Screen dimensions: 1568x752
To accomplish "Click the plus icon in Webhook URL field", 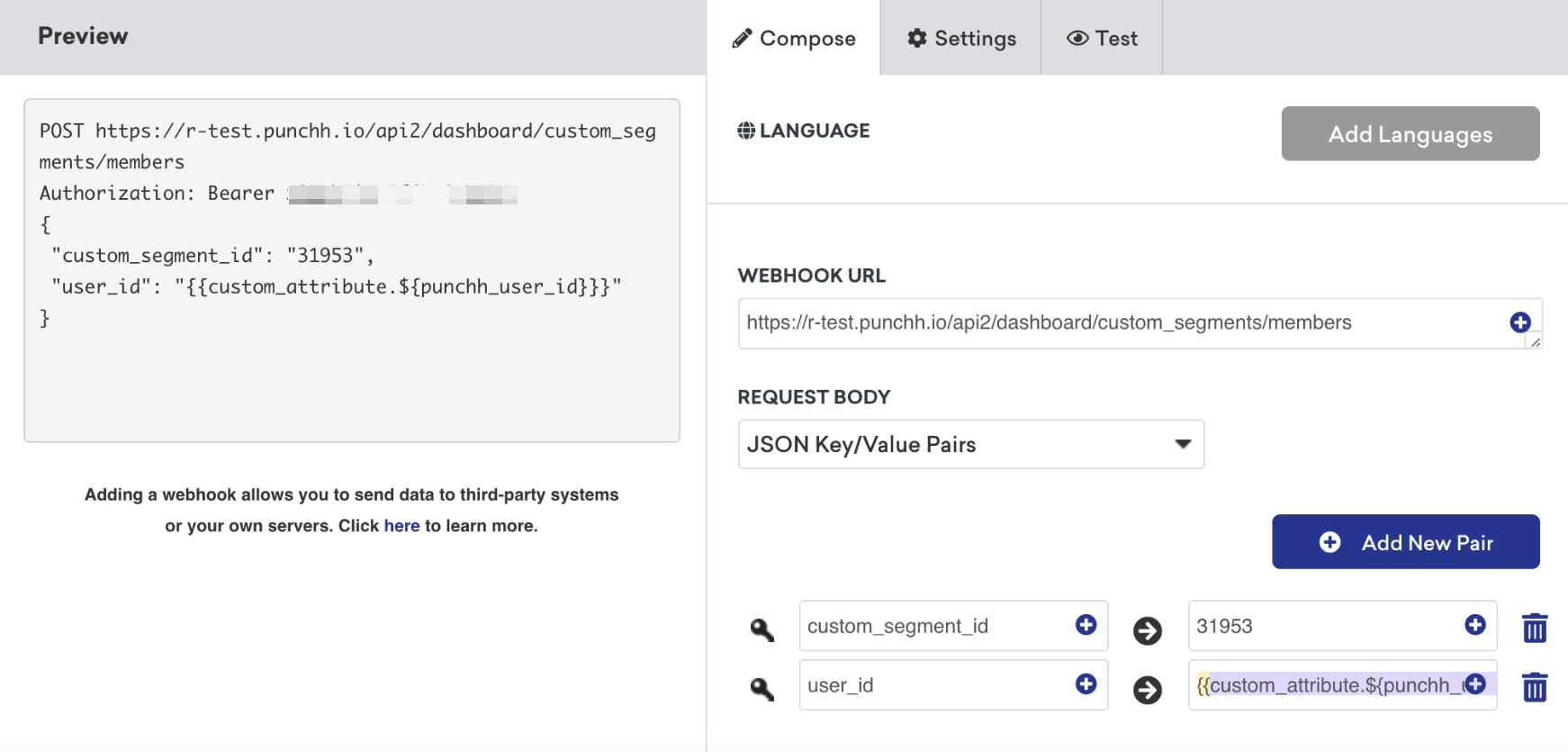I will click(1520, 322).
